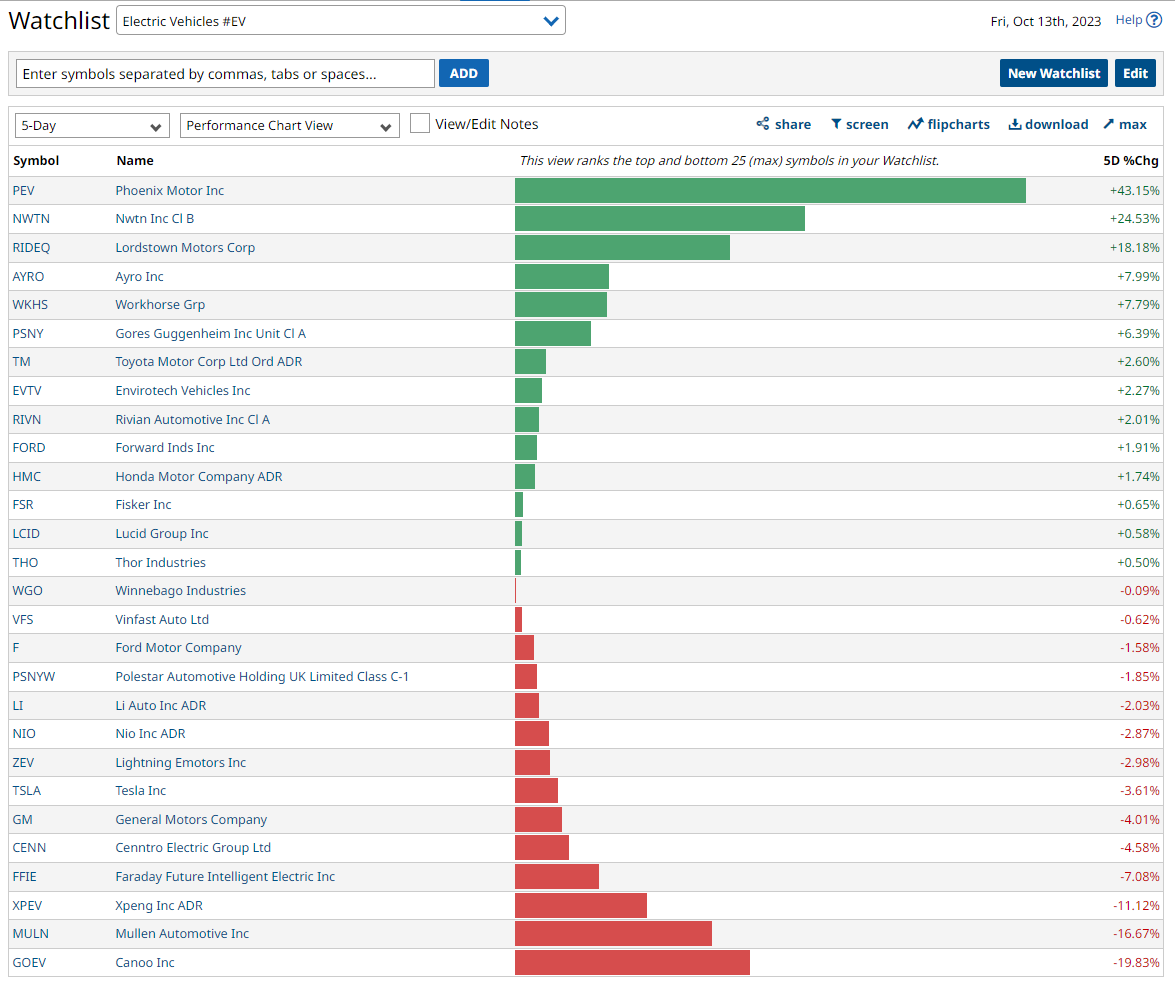This screenshot has height=986, width=1175.
Task: Open the Workhorse Grp name link
Action: (x=160, y=305)
